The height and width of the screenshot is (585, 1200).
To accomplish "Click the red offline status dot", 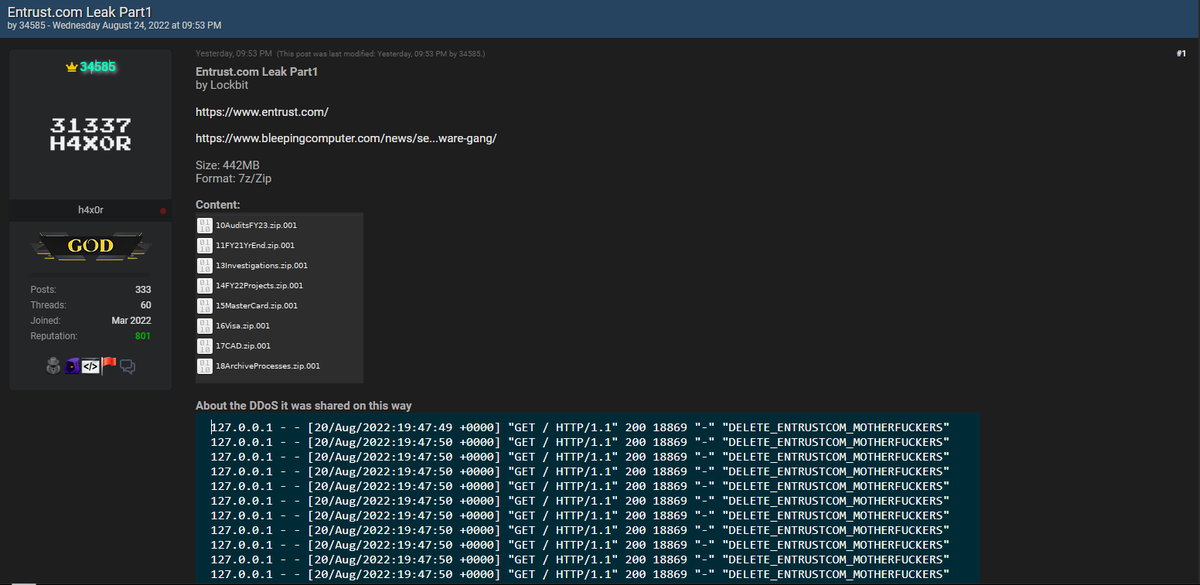I will click(x=163, y=211).
